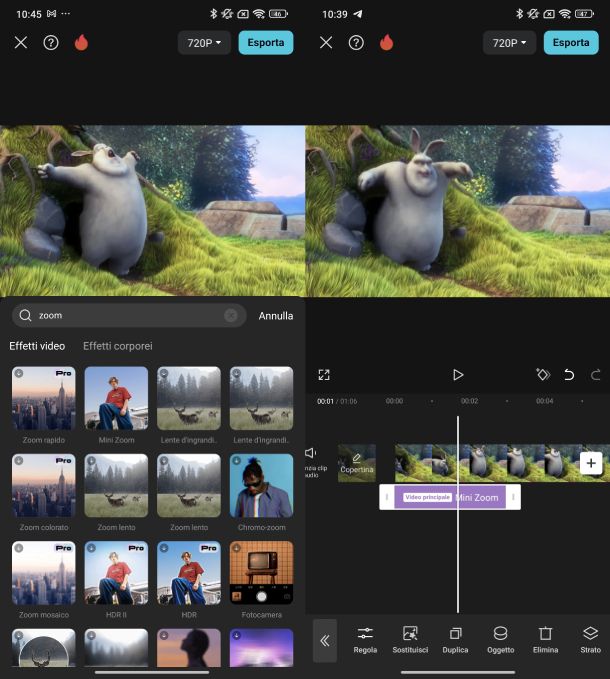Select the Chromo-zoom effect
This screenshot has height=679, width=610.
coord(261,485)
